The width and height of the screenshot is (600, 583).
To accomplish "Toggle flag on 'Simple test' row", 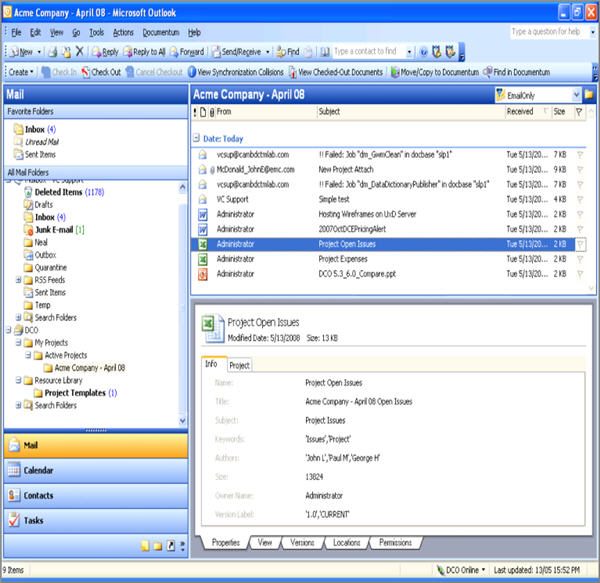I will 580,199.
